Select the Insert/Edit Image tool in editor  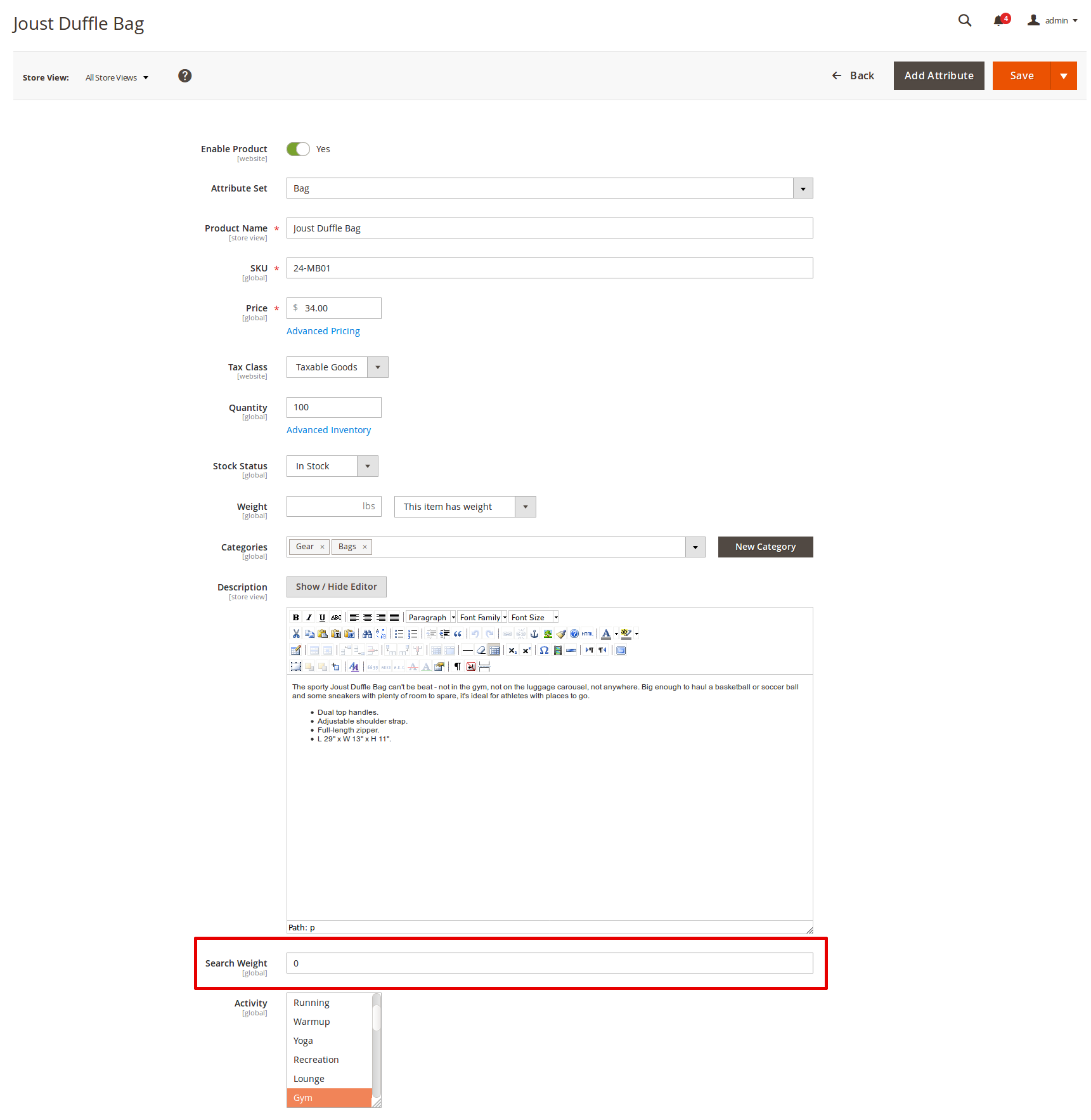pyautogui.click(x=548, y=634)
